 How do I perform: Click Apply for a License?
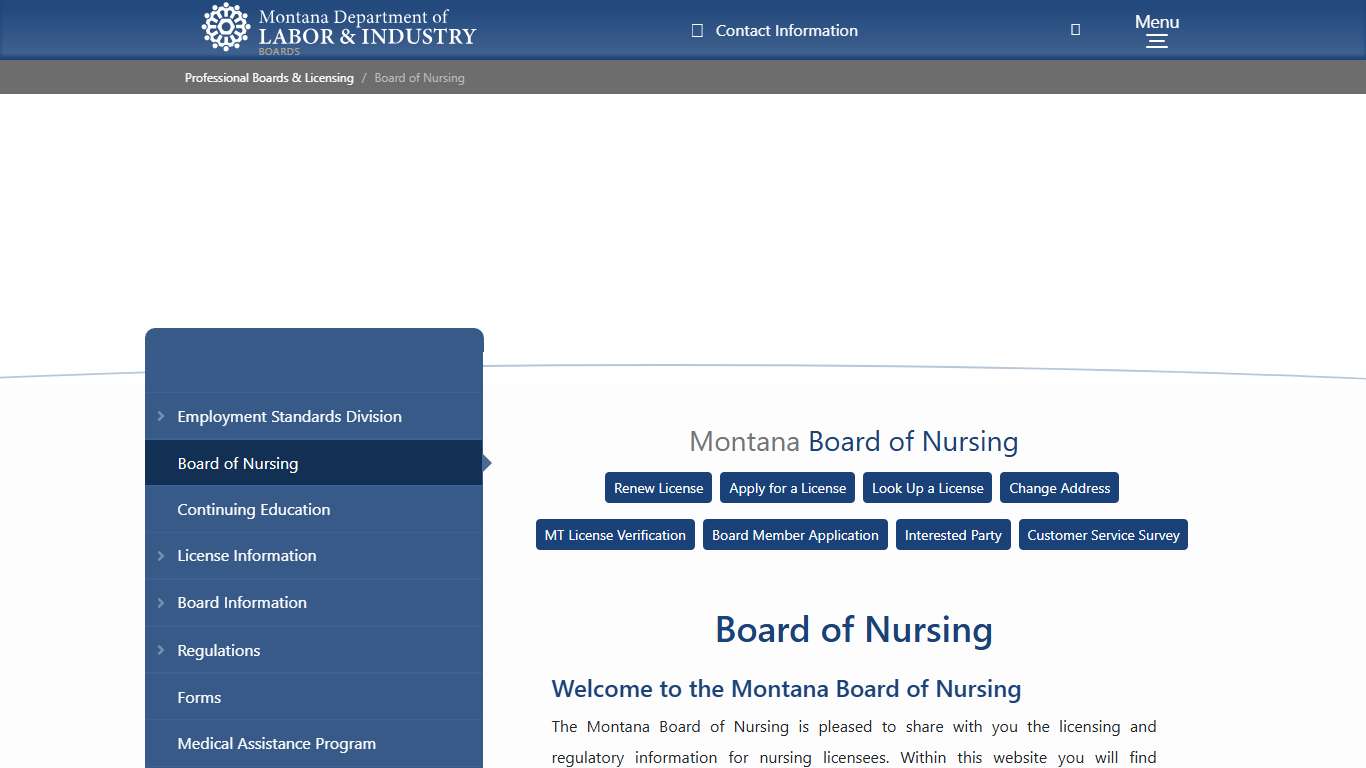(x=787, y=487)
